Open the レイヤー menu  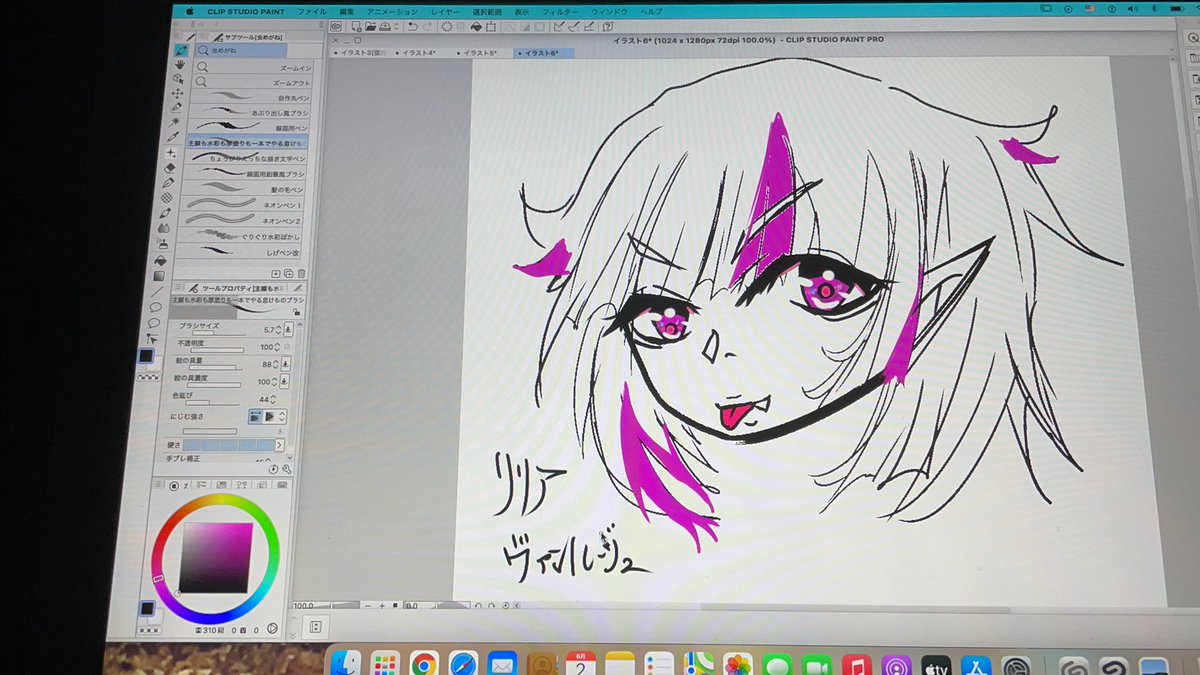click(446, 11)
